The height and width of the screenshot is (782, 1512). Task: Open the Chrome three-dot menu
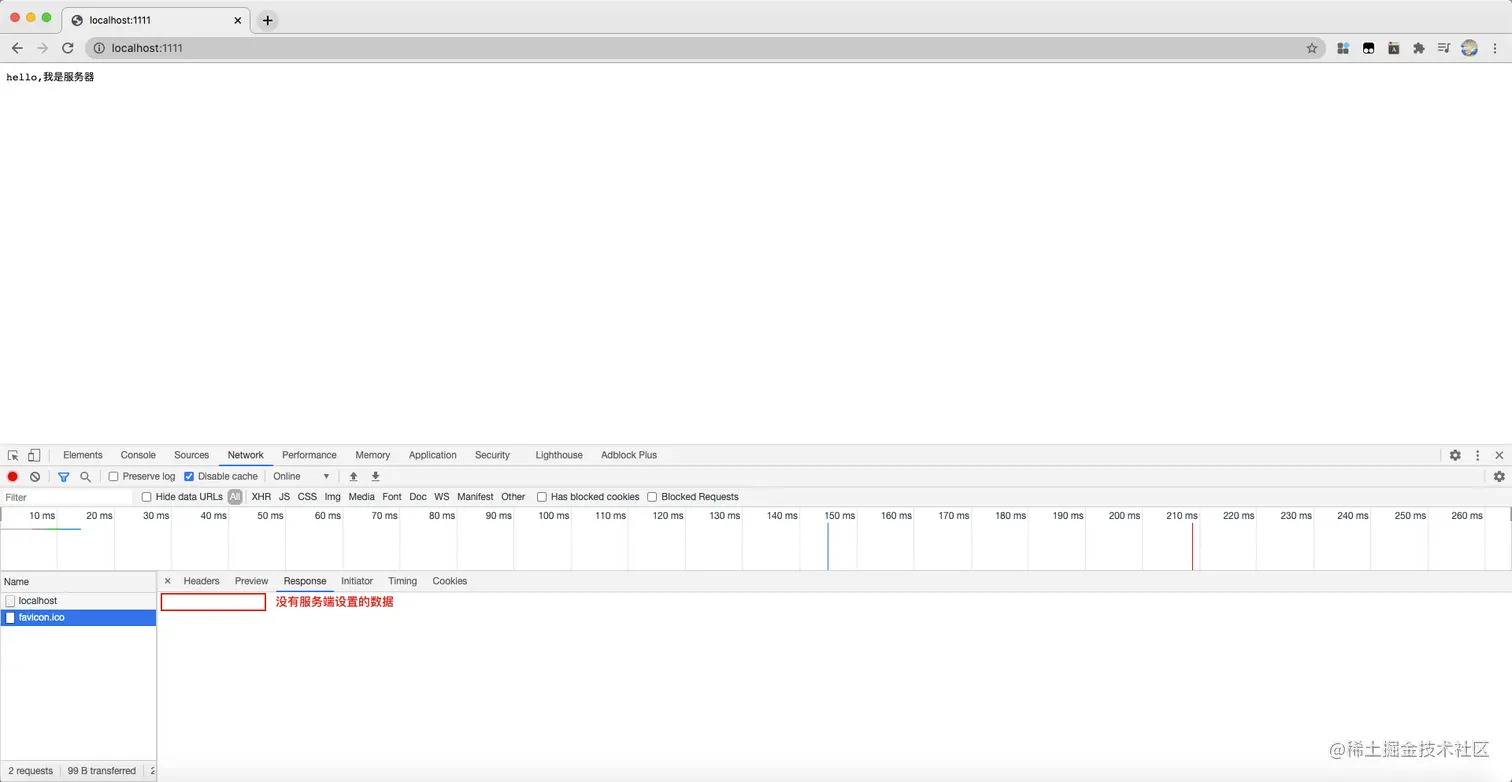click(1496, 48)
